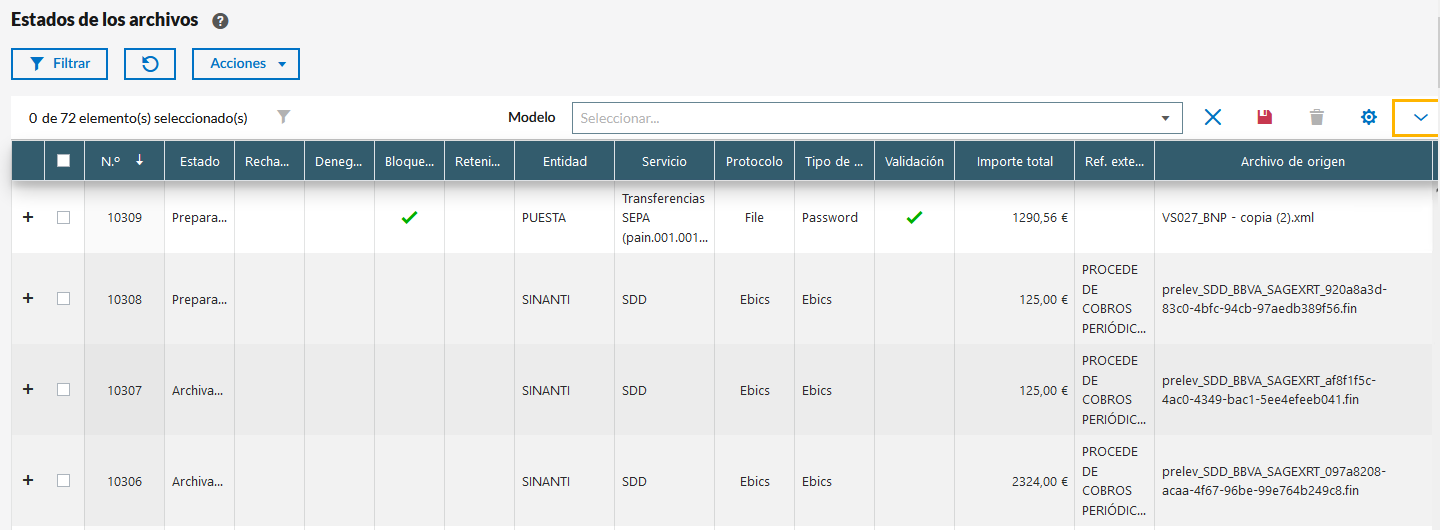This screenshot has height=530, width=1440.
Task: Save the model with red disk icon
Action: click(x=1265, y=117)
